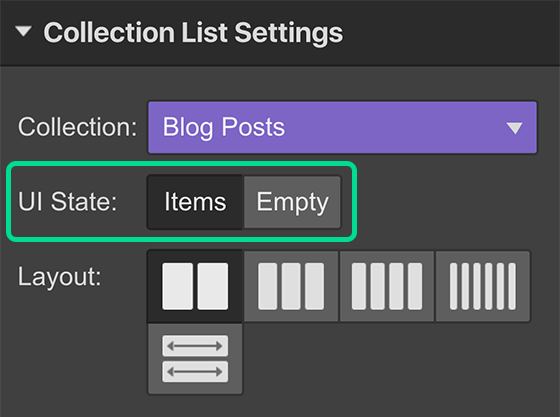Choose the six-column layout option
Screen dimensions: 560x417
pos(482,286)
